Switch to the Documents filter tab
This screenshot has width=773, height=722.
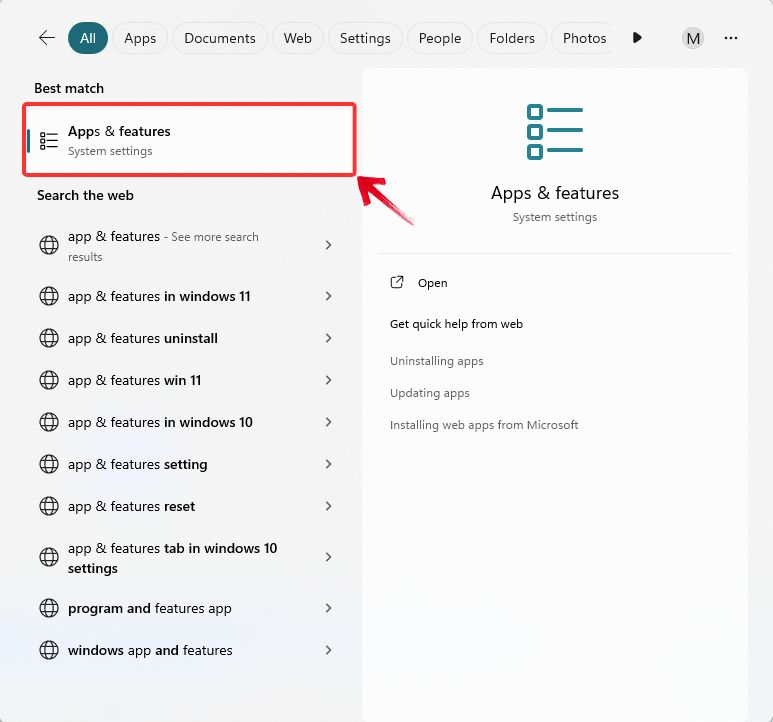220,38
